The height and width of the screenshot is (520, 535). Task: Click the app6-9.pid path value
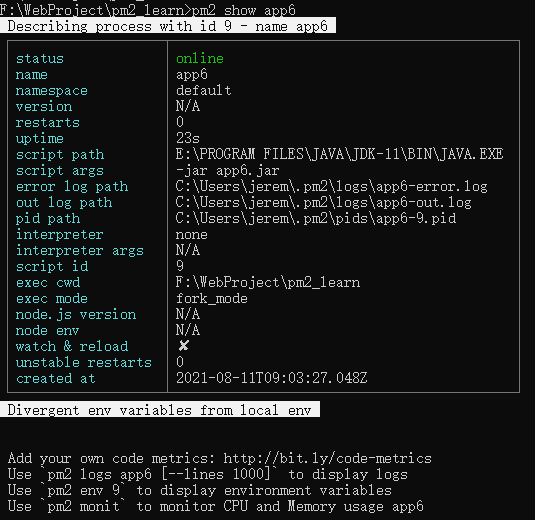pos(316,218)
